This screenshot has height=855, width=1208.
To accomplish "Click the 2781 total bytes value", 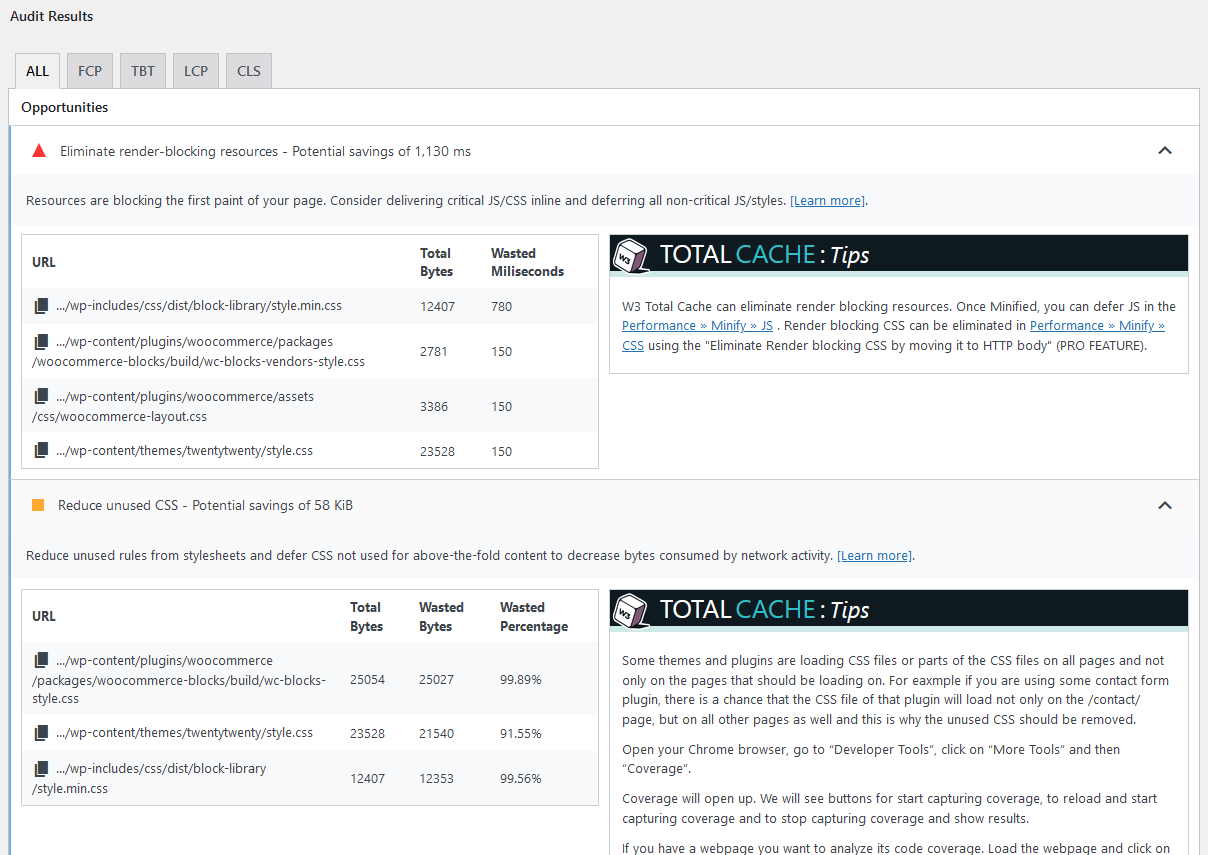I will (x=434, y=352).
